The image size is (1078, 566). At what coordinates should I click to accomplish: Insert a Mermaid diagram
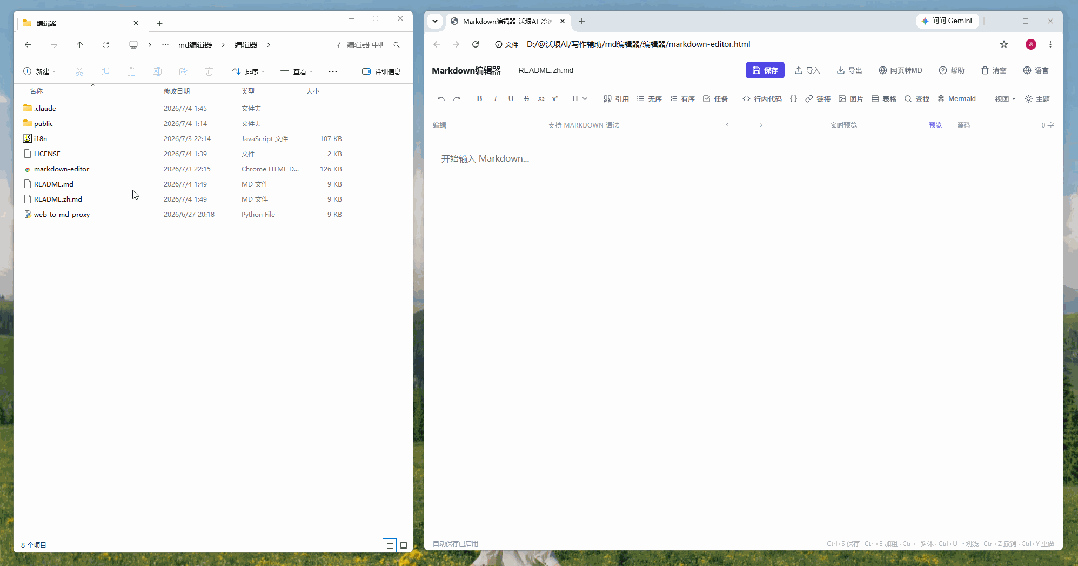[x=956, y=99]
